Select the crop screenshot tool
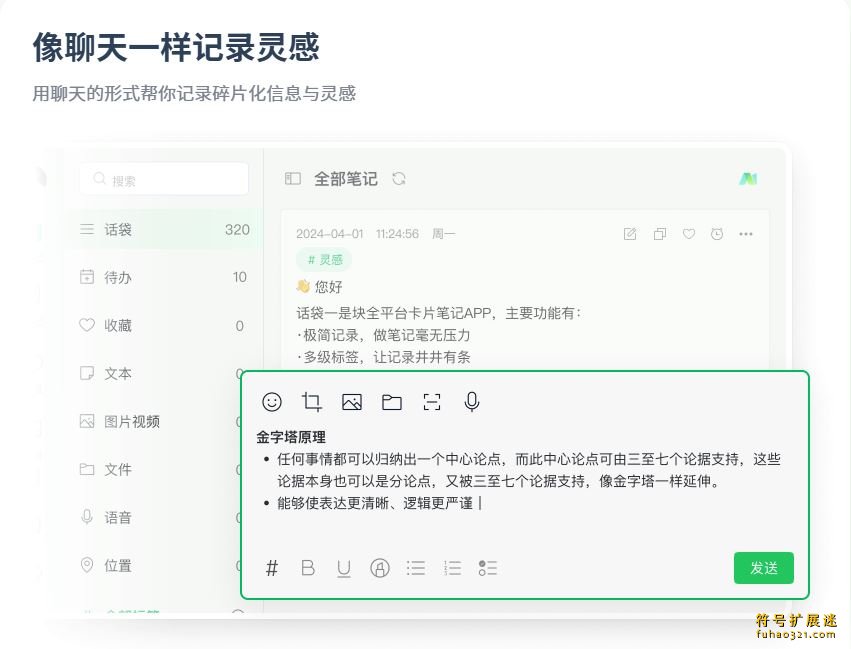The image size is (851, 649). [312, 402]
